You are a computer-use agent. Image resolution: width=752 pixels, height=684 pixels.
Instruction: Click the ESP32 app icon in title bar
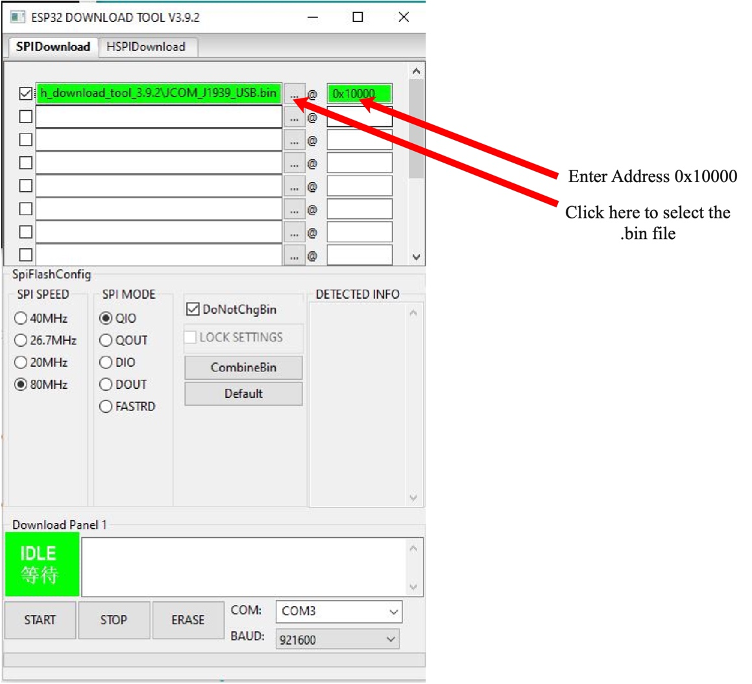point(15,17)
